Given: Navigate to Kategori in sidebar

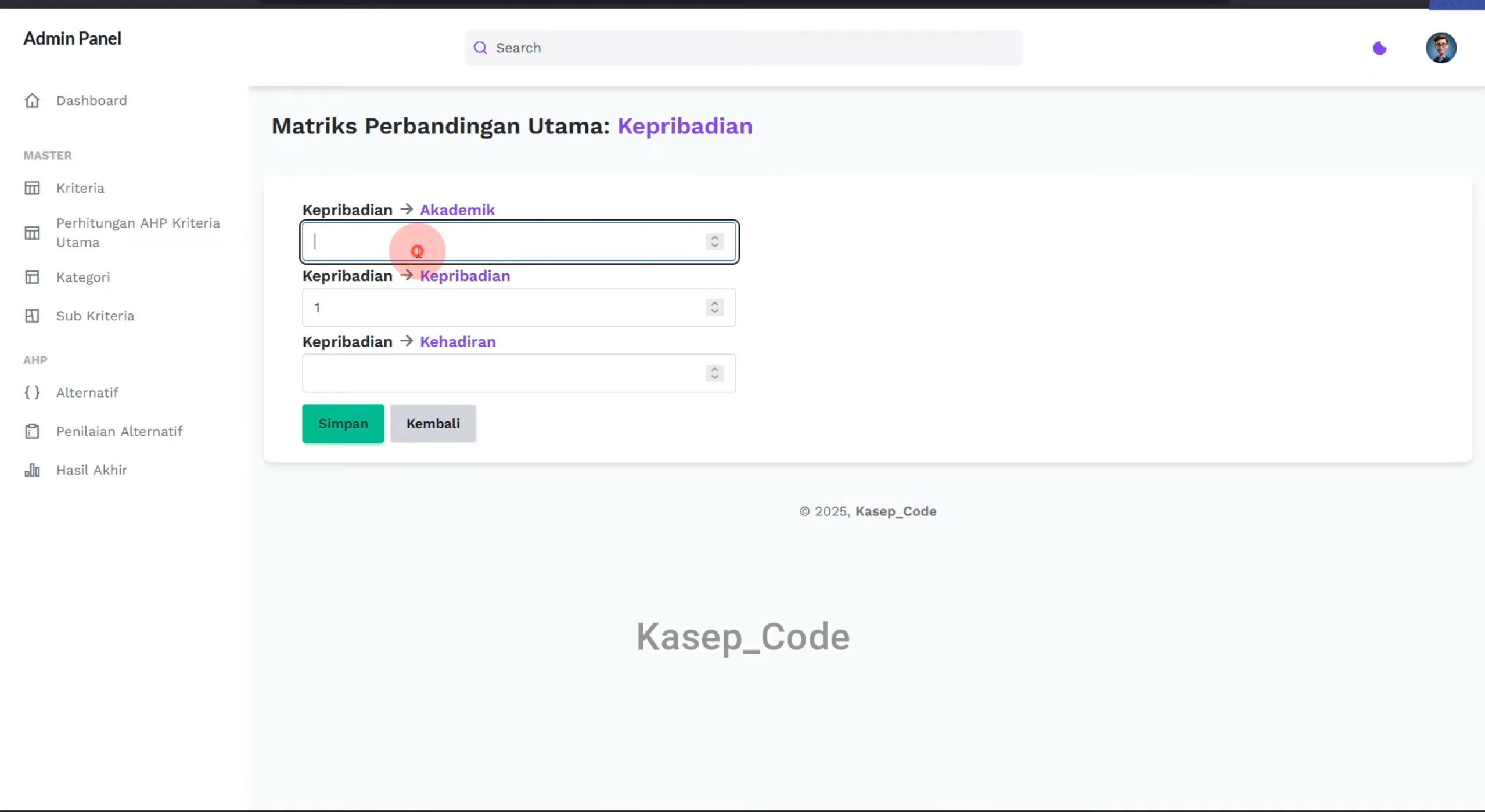Looking at the screenshot, I should pos(83,277).
